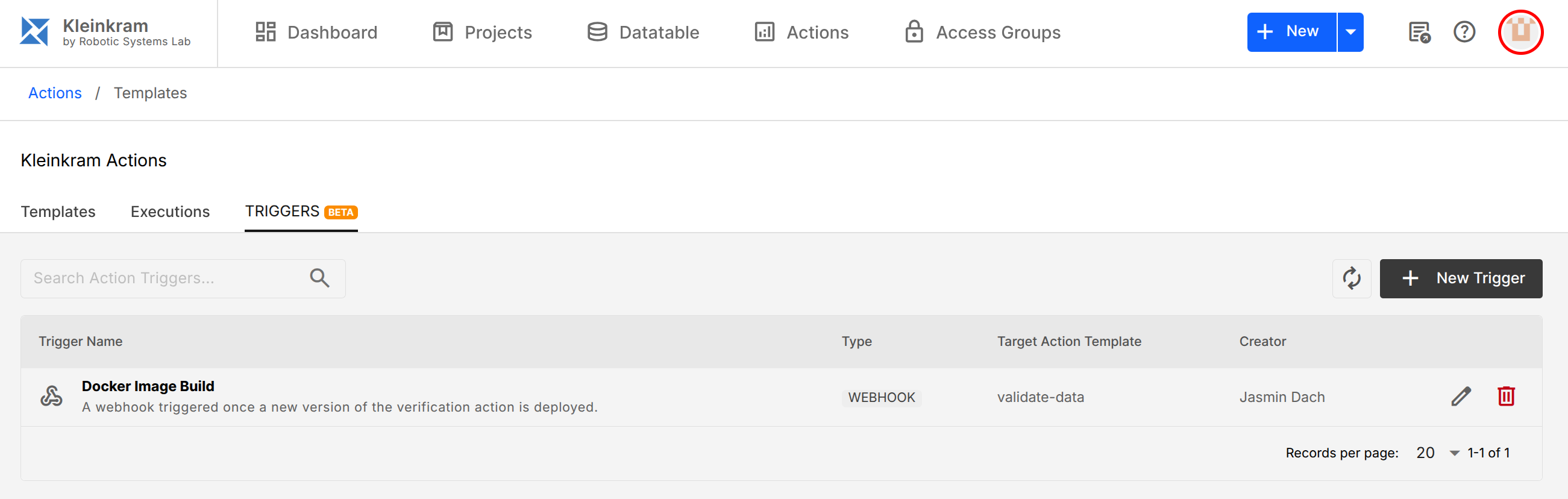1568x499 pixels.
Task: Open the Dashboard navigation item
Action: (x=316, y=33)
